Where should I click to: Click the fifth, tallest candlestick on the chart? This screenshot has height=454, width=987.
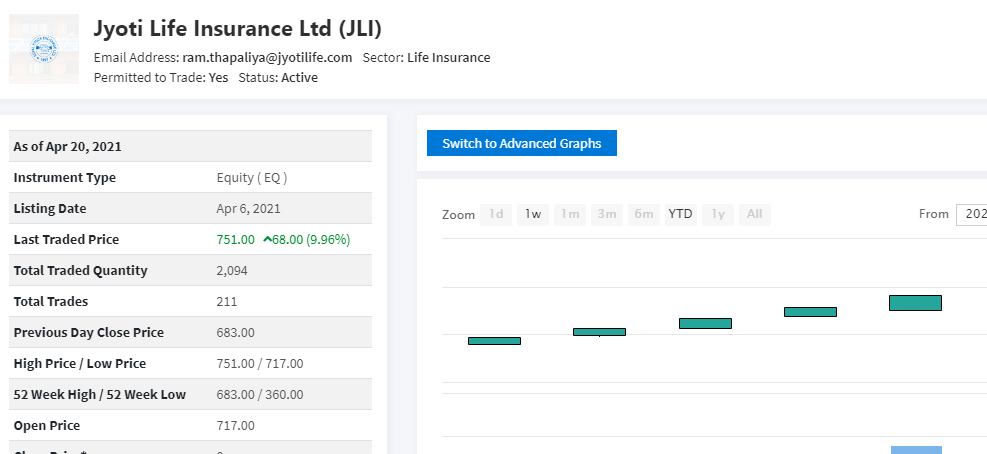[x=915, y=303]
